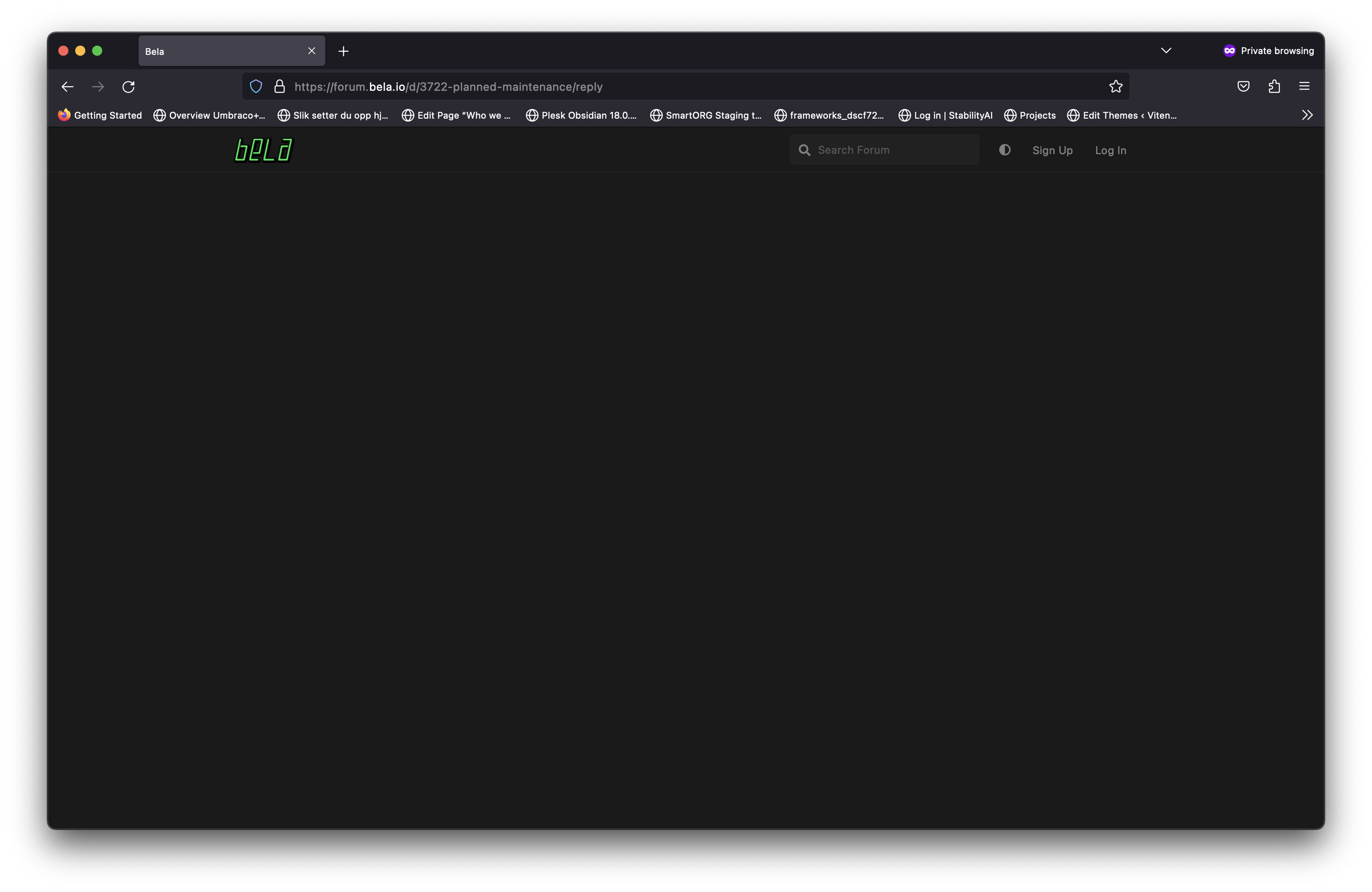Open Getting Started bookmark
This screenshot has width=1372, height=892.
coord(100,115)
